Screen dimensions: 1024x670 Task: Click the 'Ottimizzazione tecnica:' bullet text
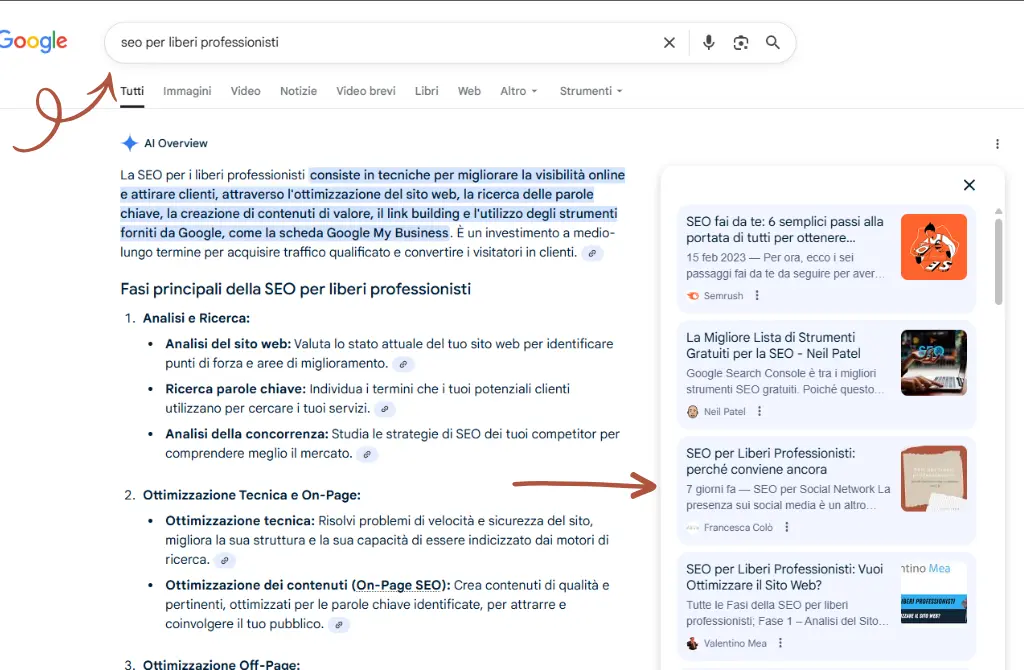(x=240, y=521)
